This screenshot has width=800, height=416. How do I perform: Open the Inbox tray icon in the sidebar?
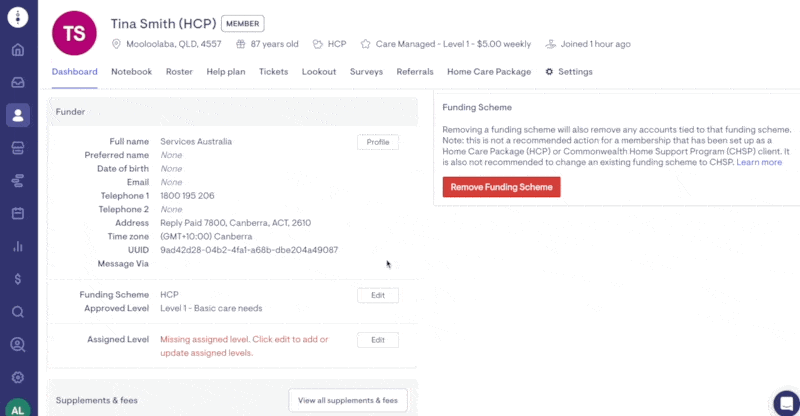[18, 82]
